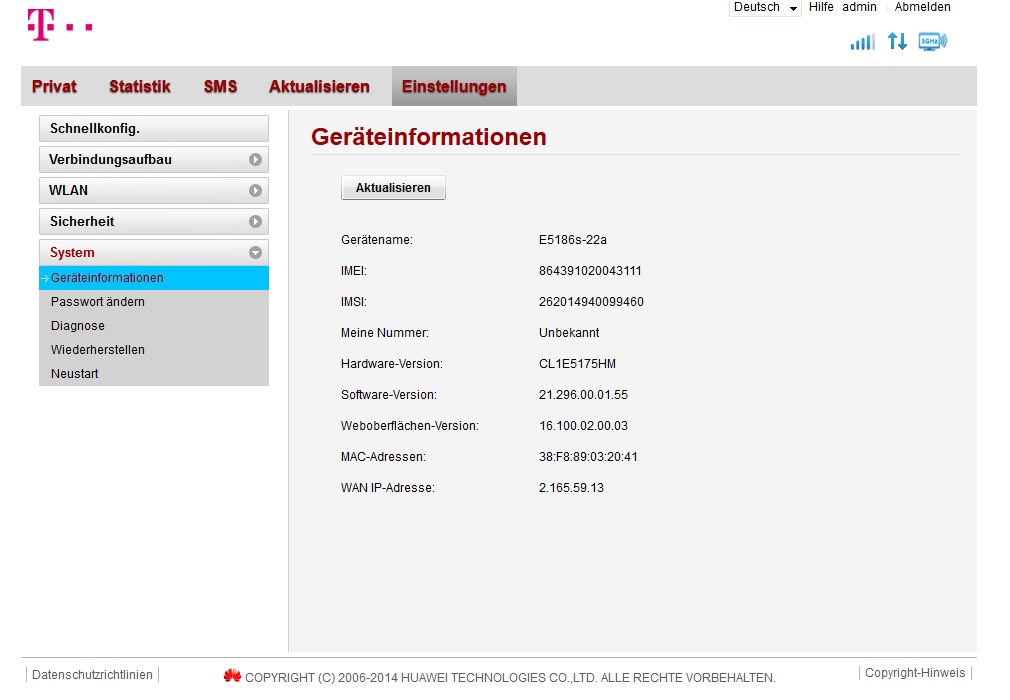Click the WAN IP-Adresse: label
1010x700 pixels.
point(388,487)
